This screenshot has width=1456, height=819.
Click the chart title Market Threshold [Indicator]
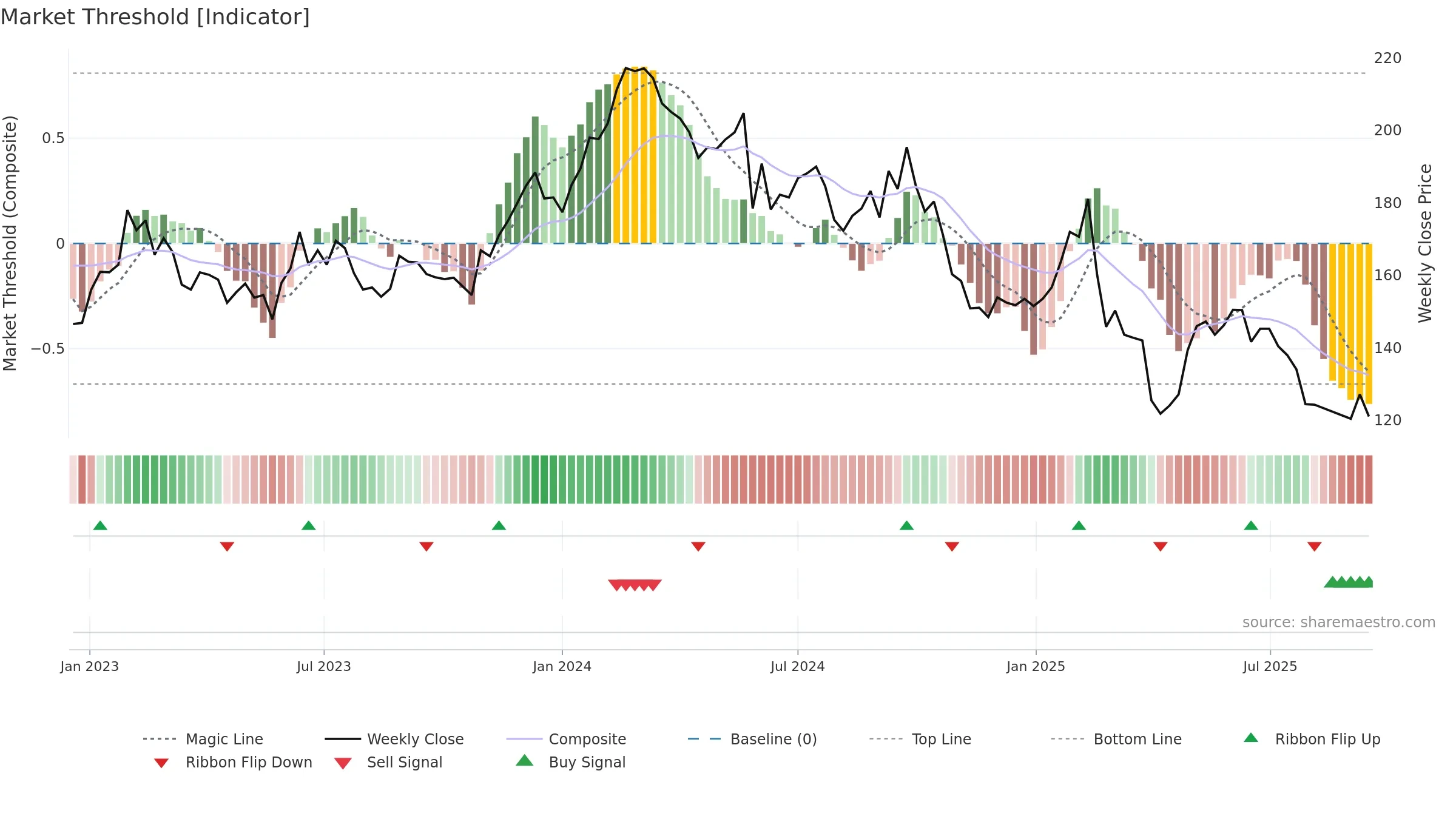coord(155,17)
